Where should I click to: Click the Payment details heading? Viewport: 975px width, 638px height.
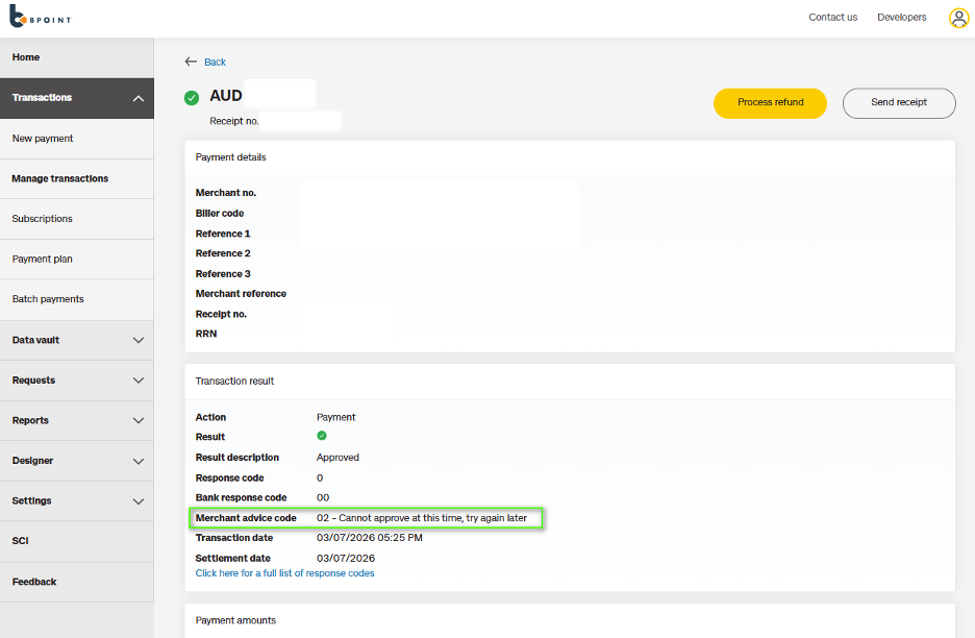coord(231,157)
